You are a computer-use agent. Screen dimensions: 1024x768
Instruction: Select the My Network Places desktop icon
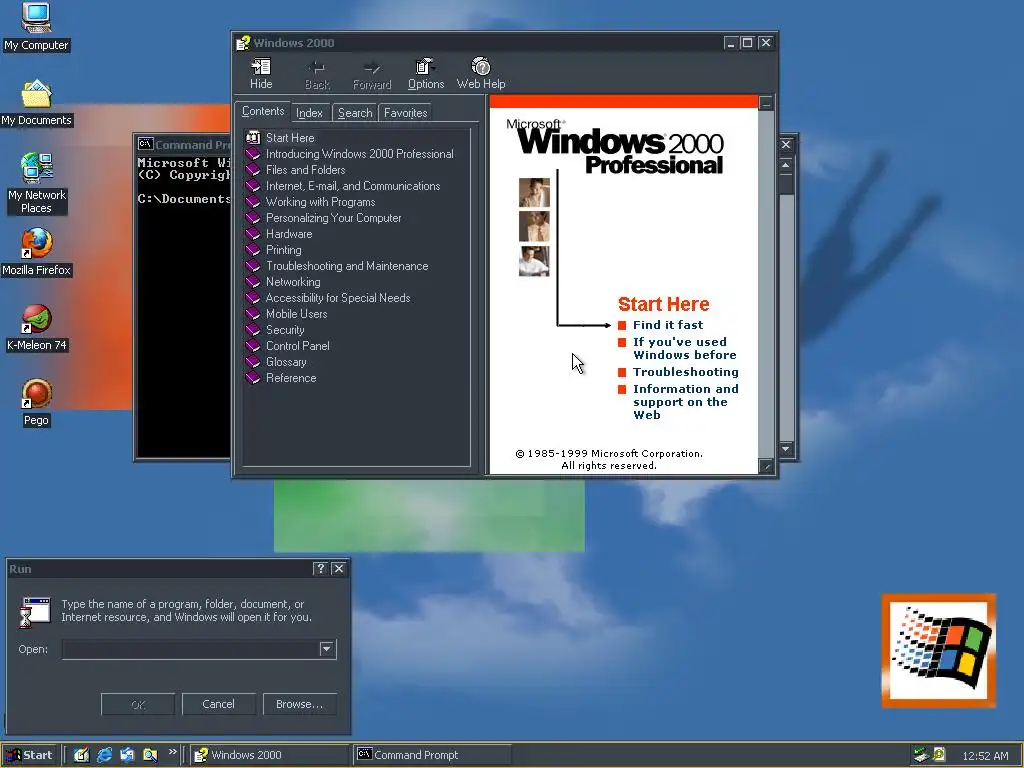(x=37, y=184)
